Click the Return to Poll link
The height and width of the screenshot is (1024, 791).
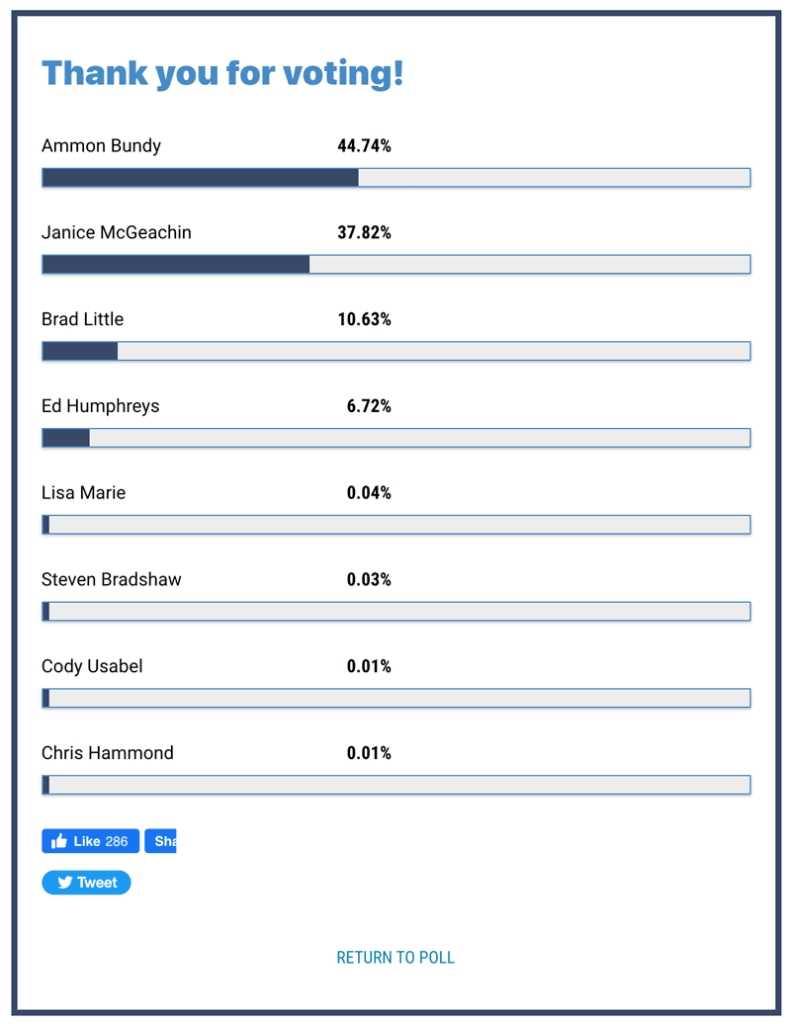point(395,957)
